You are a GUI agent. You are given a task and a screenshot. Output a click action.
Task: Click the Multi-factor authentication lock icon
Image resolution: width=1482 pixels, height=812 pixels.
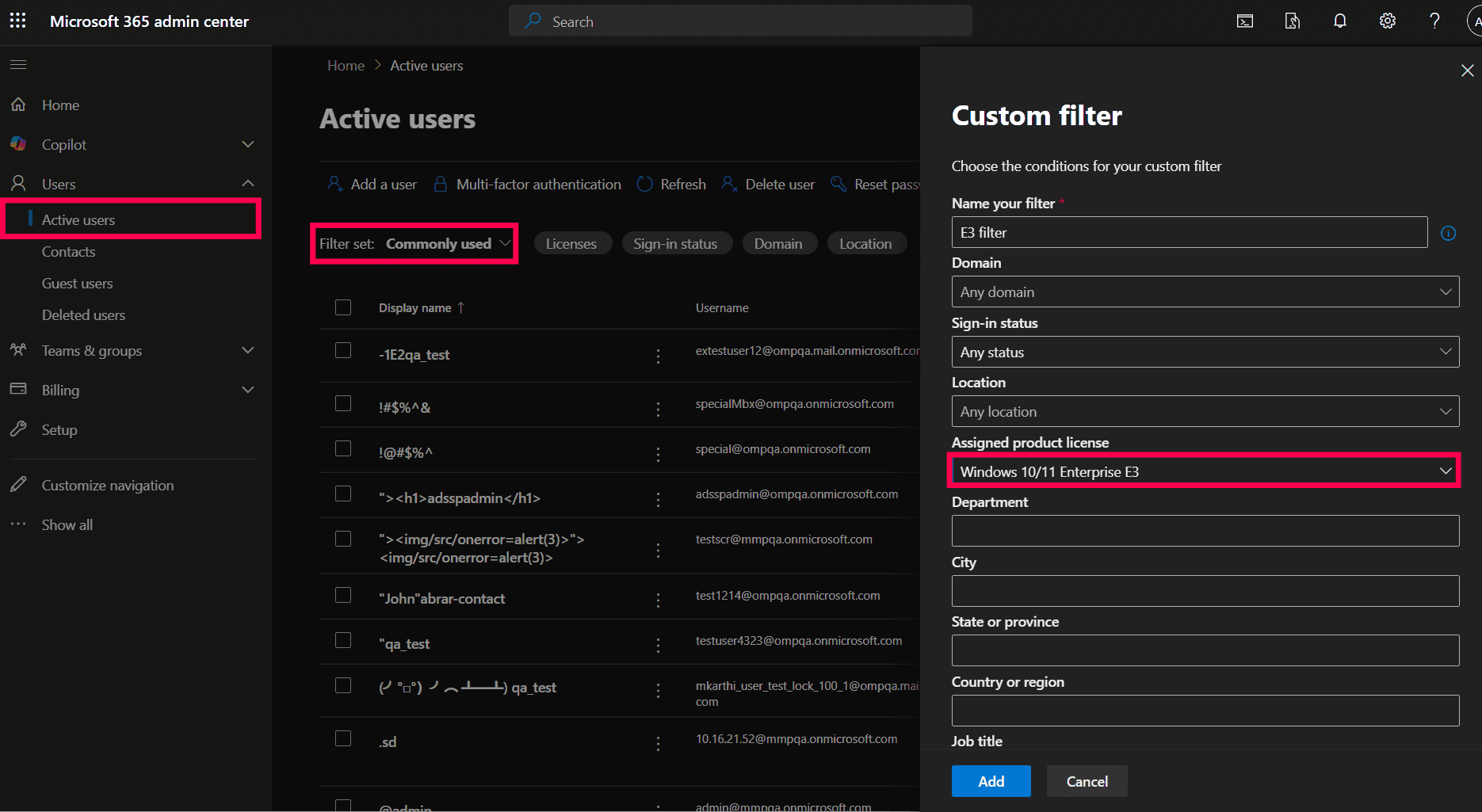[x=440, y=183]
